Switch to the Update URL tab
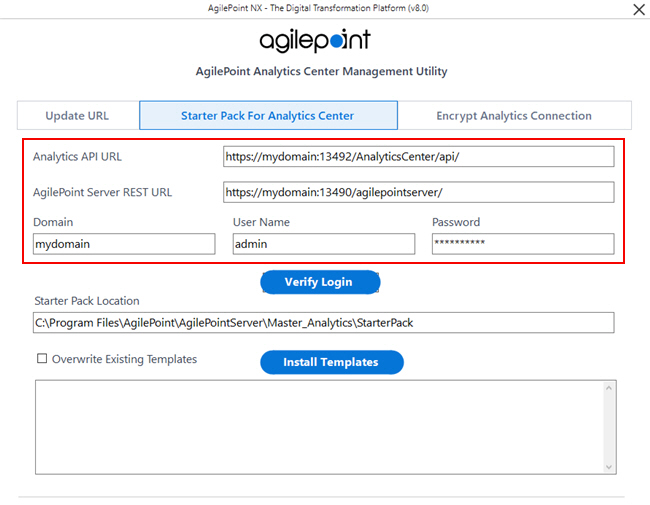This screenshot has width=650, height=505. (78, 115)
